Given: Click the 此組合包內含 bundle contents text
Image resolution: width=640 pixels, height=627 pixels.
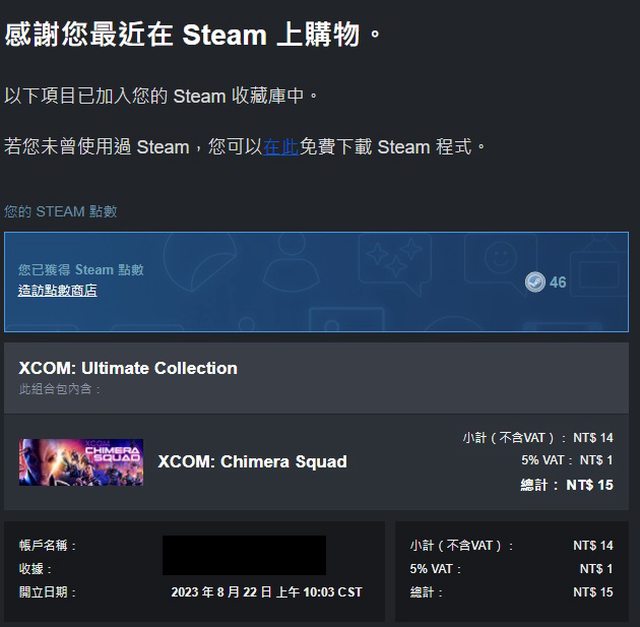Looking at the screenshot, I should (61, 389).
